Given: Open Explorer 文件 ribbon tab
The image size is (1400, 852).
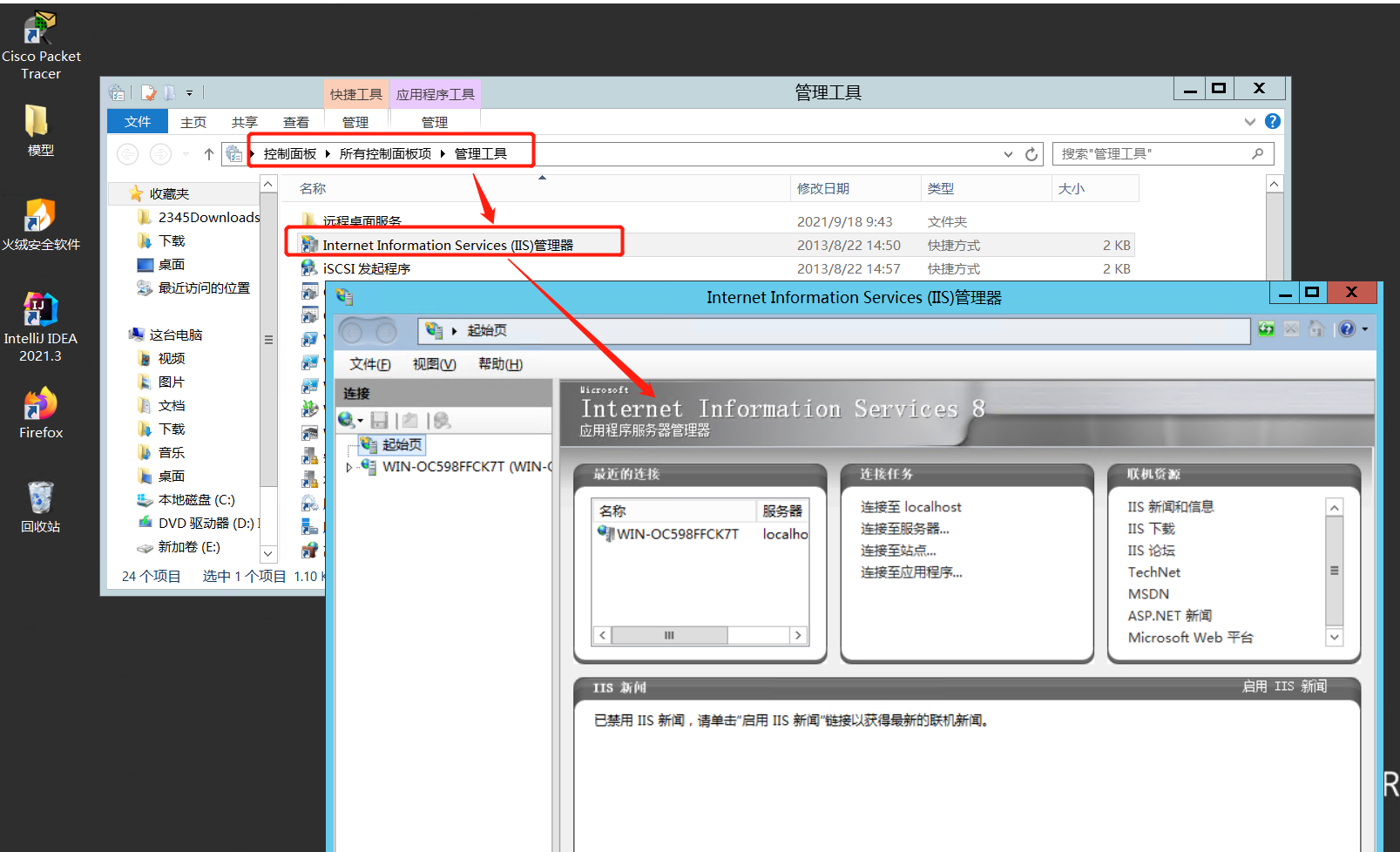Looking at the screenshot, I should (x=138, y=121).
